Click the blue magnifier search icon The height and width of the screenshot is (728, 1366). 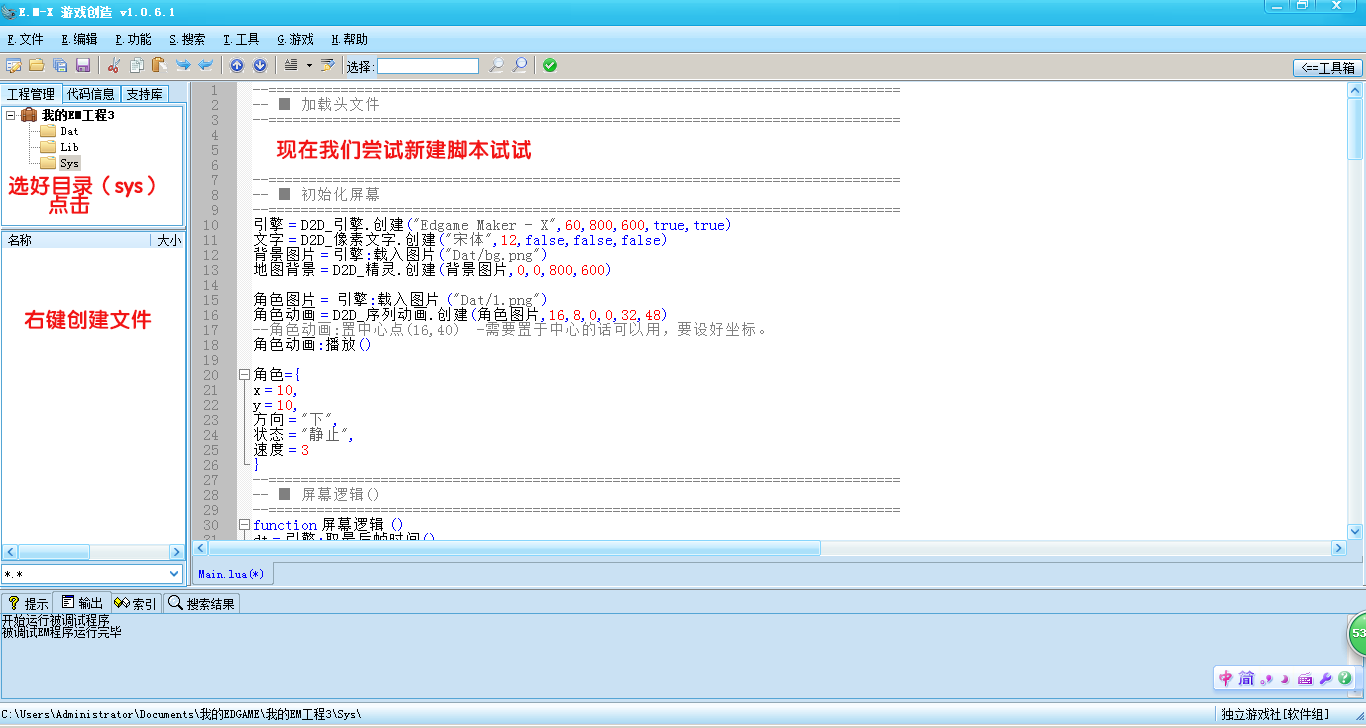coord(520,66)
